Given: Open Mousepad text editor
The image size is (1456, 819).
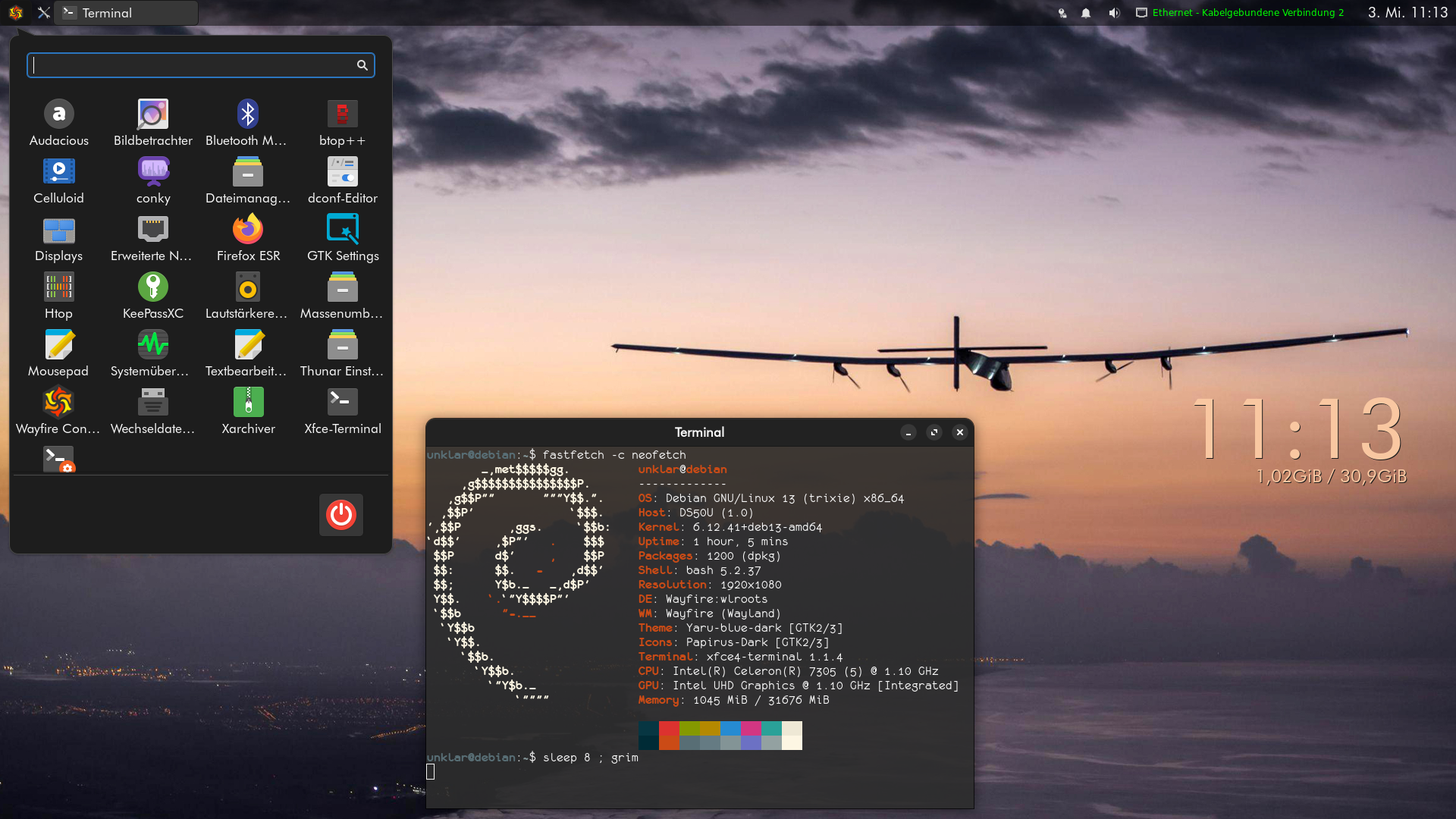Looking at the screenshot, I should 58,345.
